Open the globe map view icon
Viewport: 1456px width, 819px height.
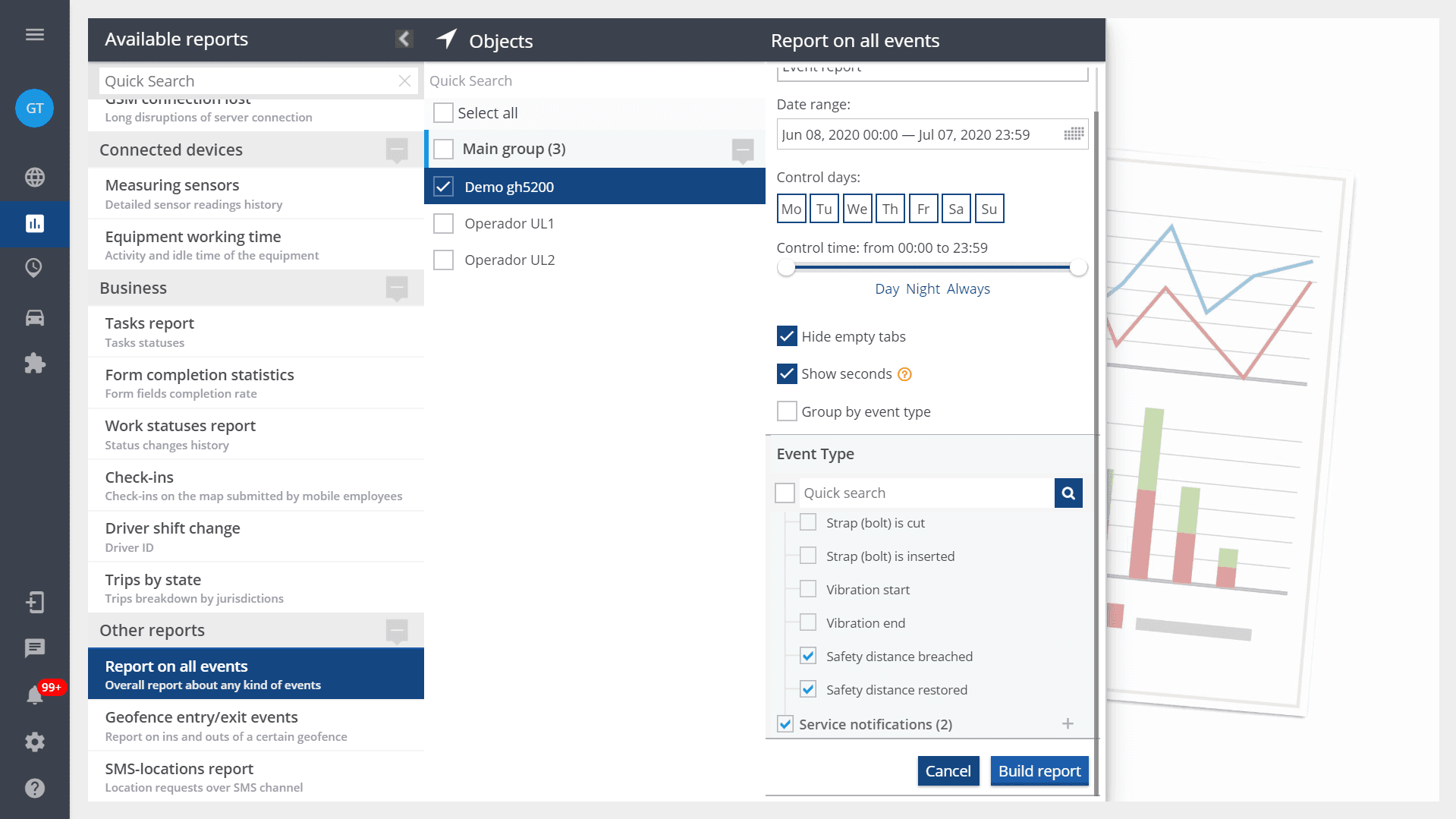35,178
